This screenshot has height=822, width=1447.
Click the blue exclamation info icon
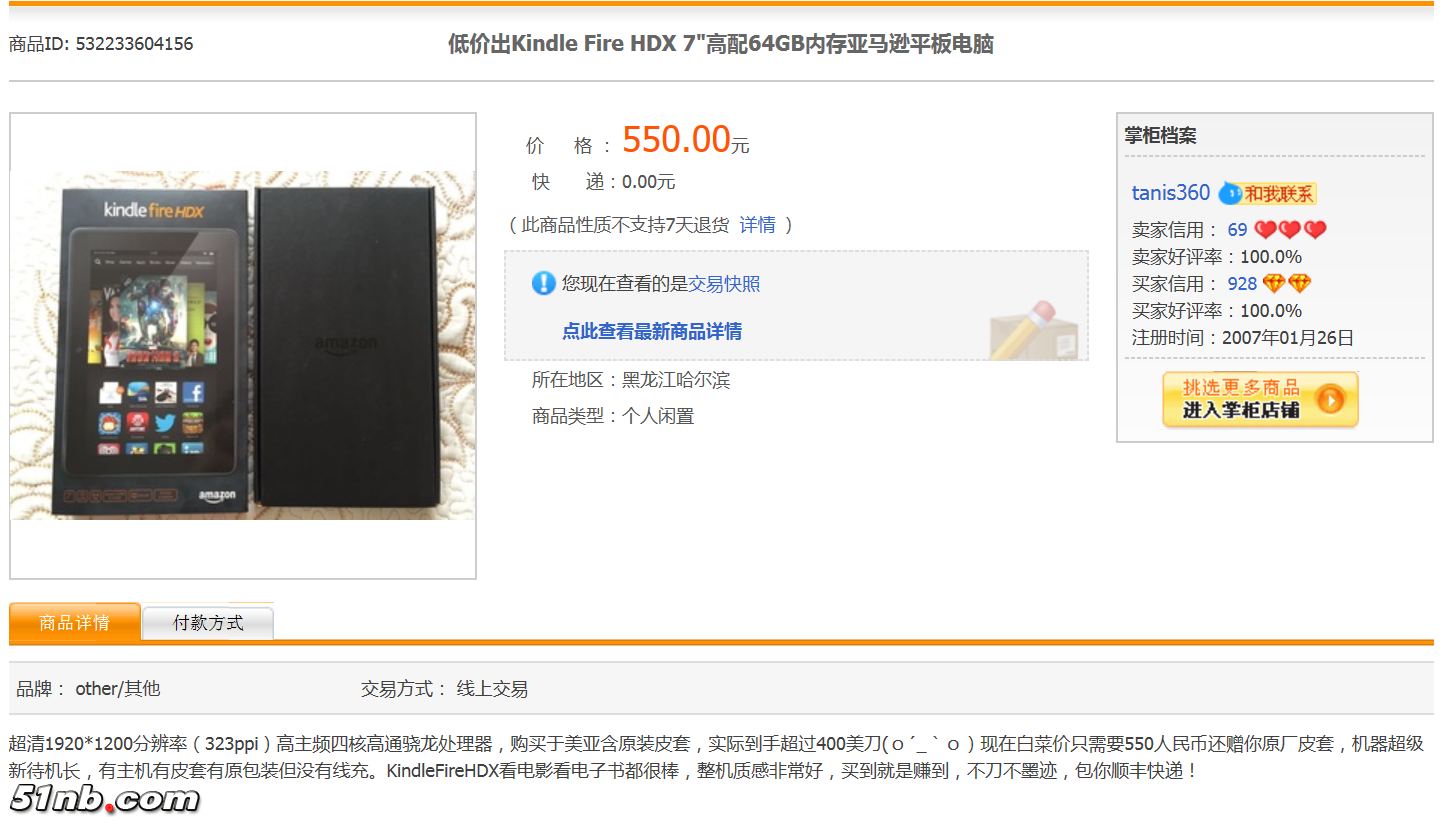[x=543, y=283]
